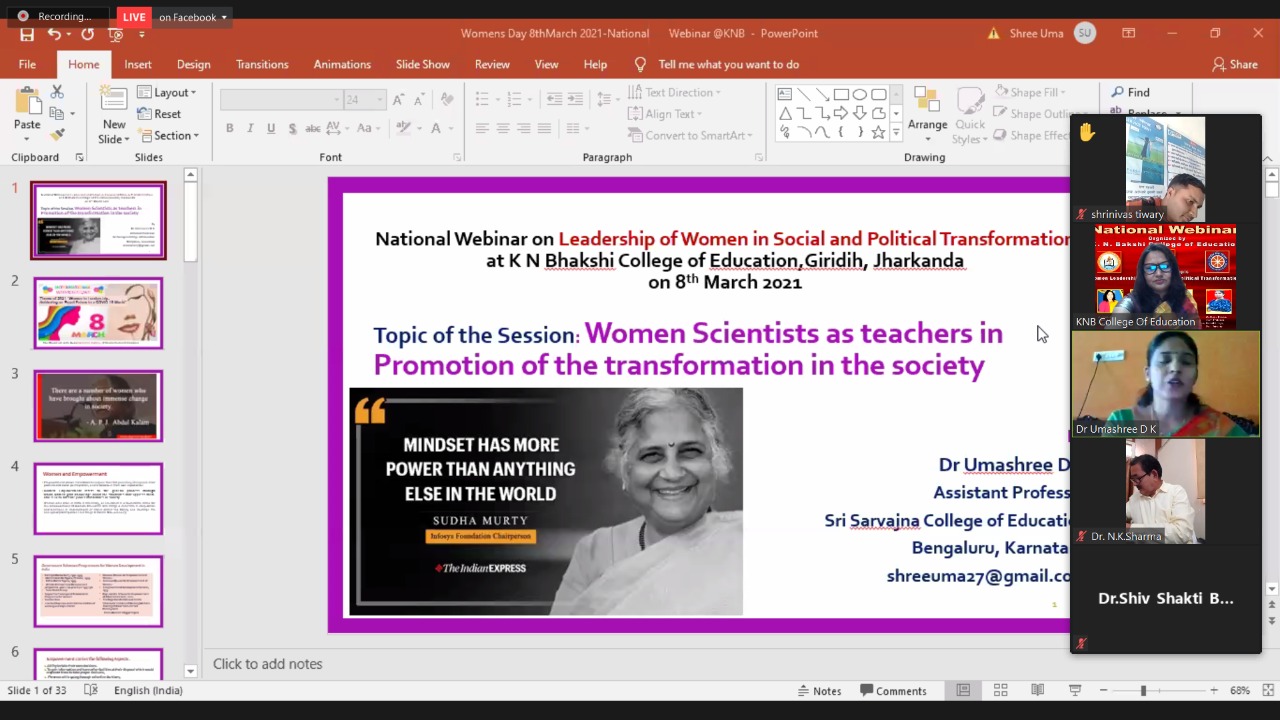The image size is (1280, 720).
Task: Share the presentation
Action: click(1235, 64)
